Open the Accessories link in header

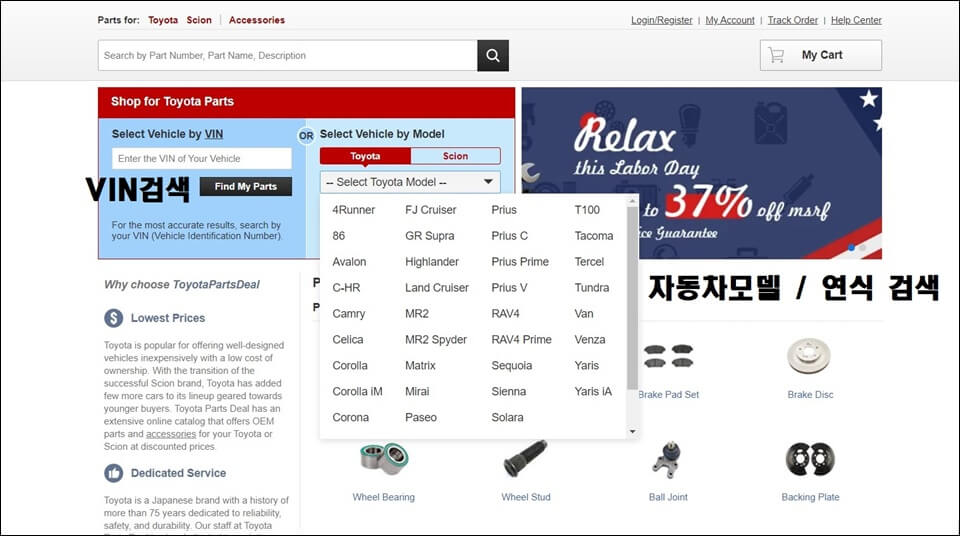click(257, 20)
